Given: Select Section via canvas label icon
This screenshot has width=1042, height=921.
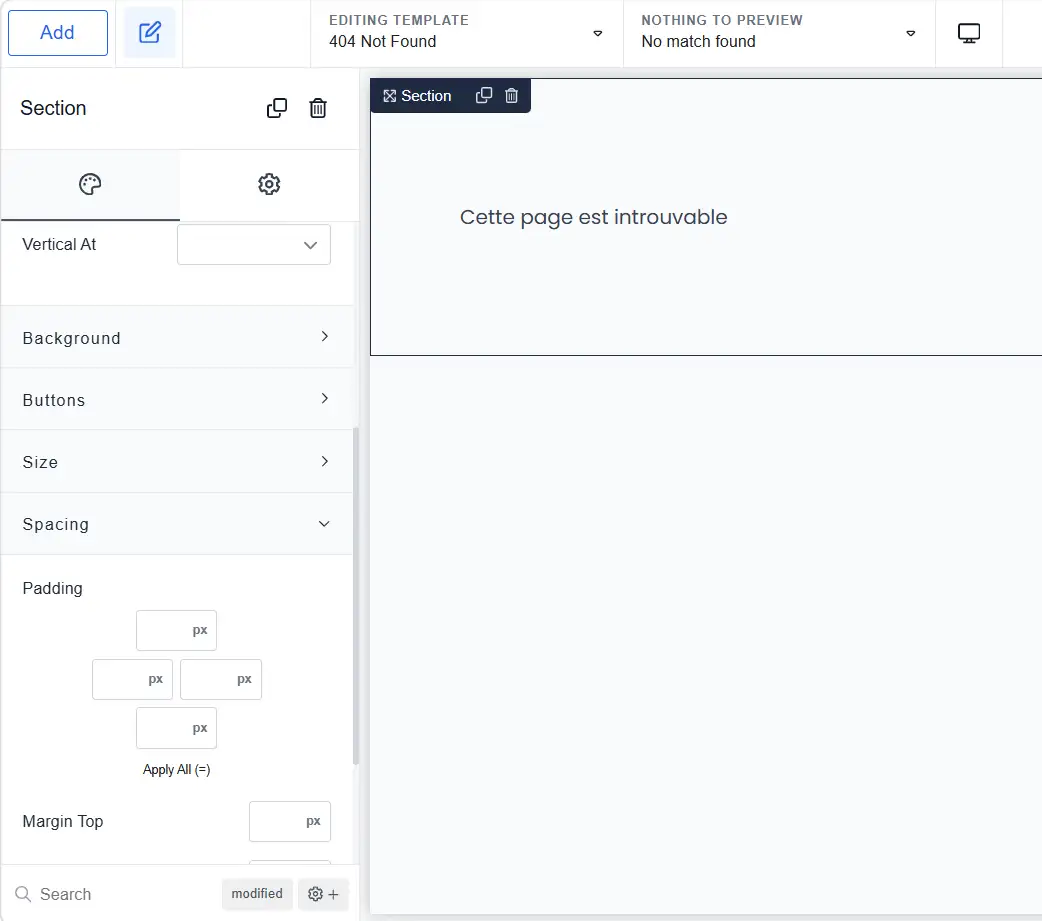Looking at the screenshot, I should pyautogui.click(x=389, y=96).
